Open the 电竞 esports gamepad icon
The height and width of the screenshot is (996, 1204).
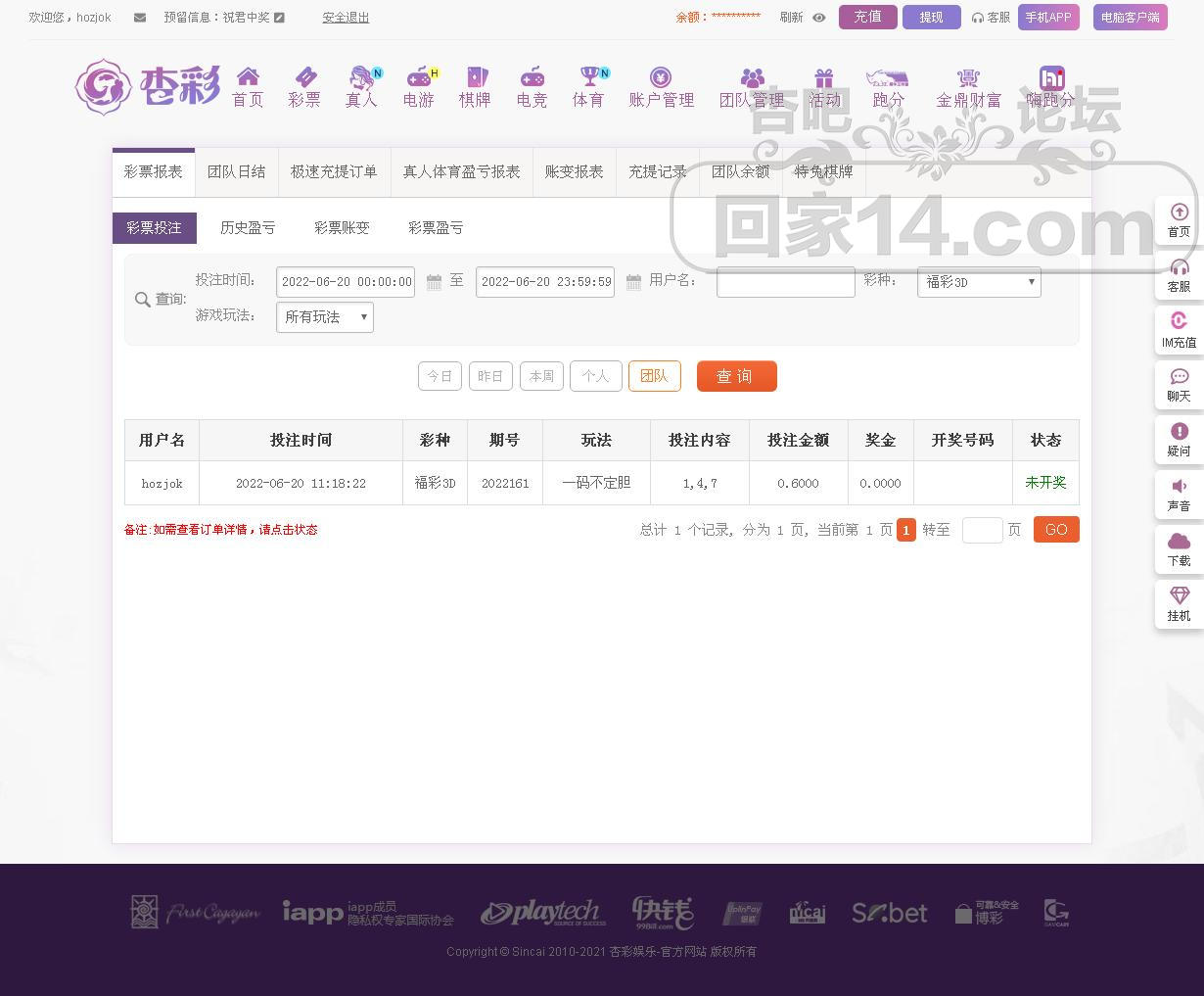[x=532, y=78]
